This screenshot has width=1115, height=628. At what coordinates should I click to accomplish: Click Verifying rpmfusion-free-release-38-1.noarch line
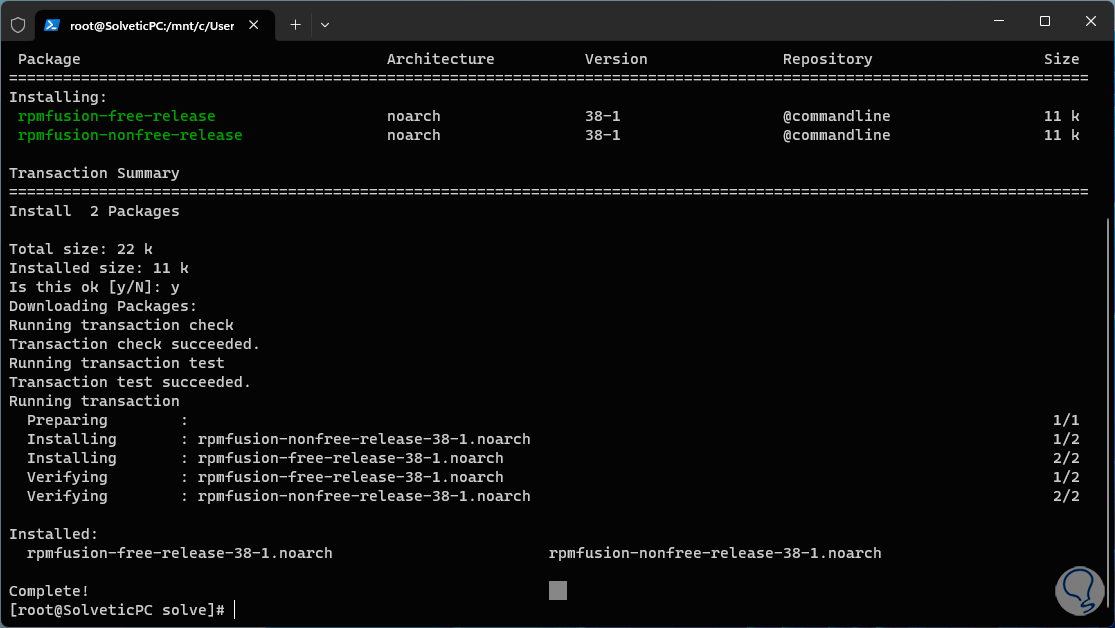[x=553, y=477]
